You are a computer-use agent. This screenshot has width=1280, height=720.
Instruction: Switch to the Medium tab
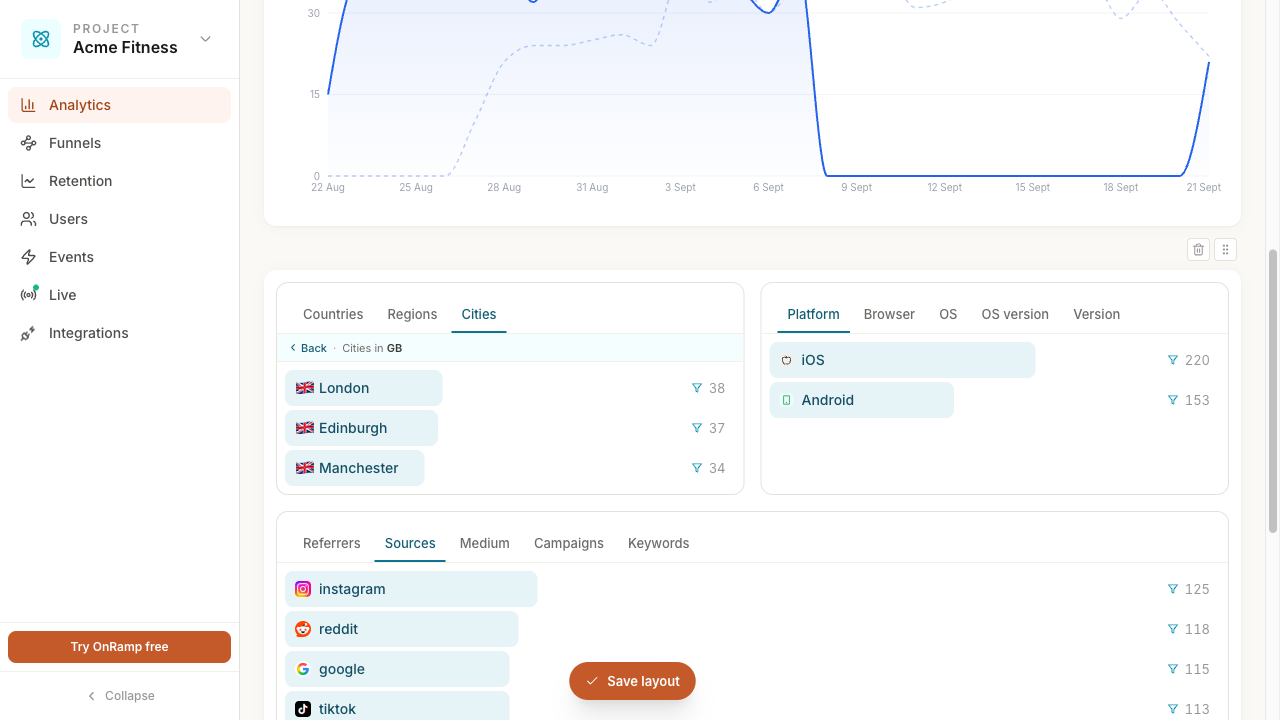point(485,543)
